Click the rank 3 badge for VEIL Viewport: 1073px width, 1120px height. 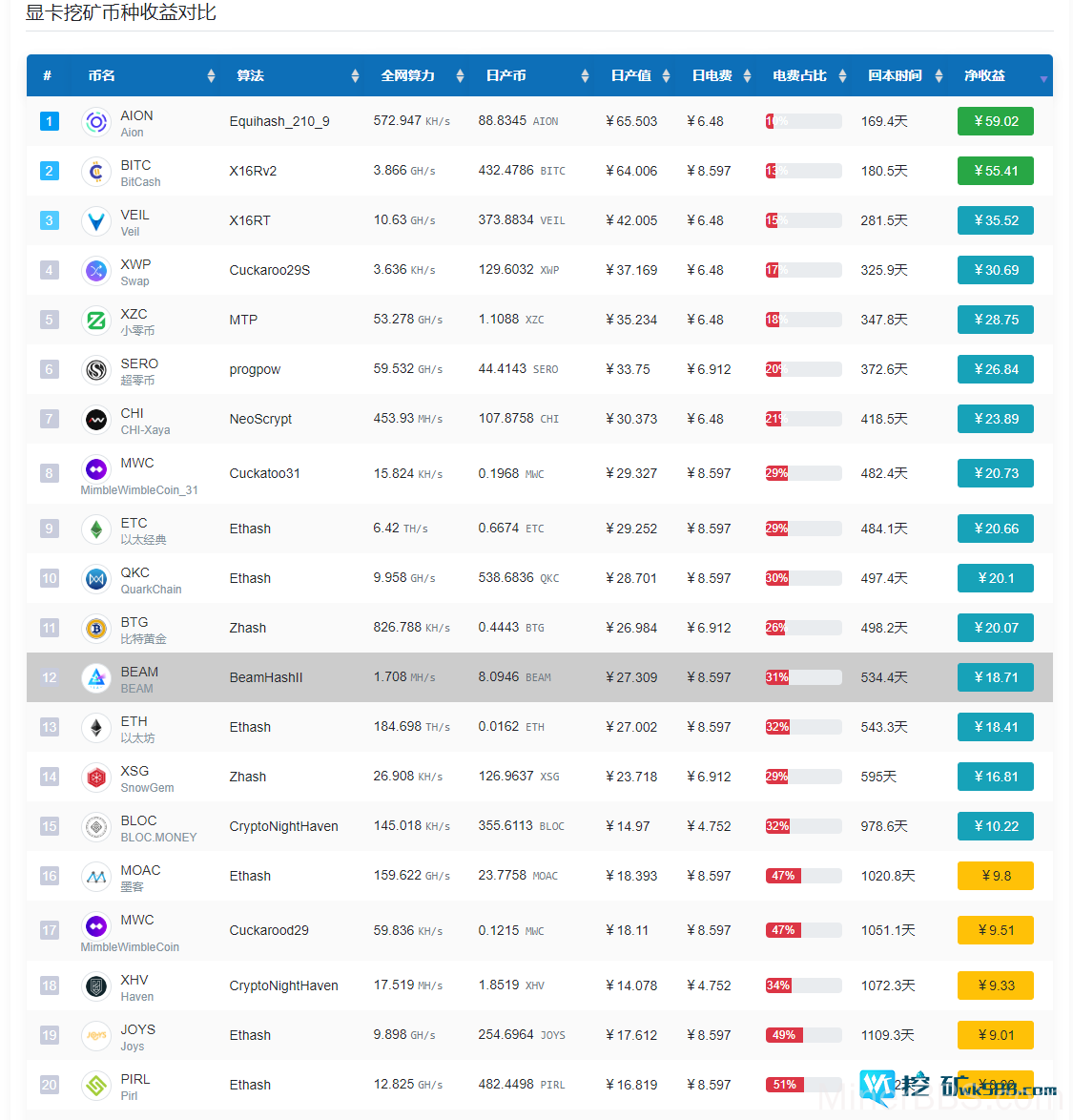tap(50, 220)
